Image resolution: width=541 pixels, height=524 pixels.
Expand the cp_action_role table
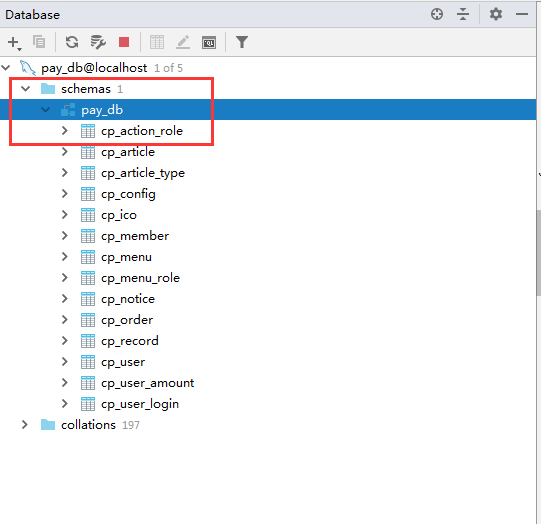(x=65, y=131)
